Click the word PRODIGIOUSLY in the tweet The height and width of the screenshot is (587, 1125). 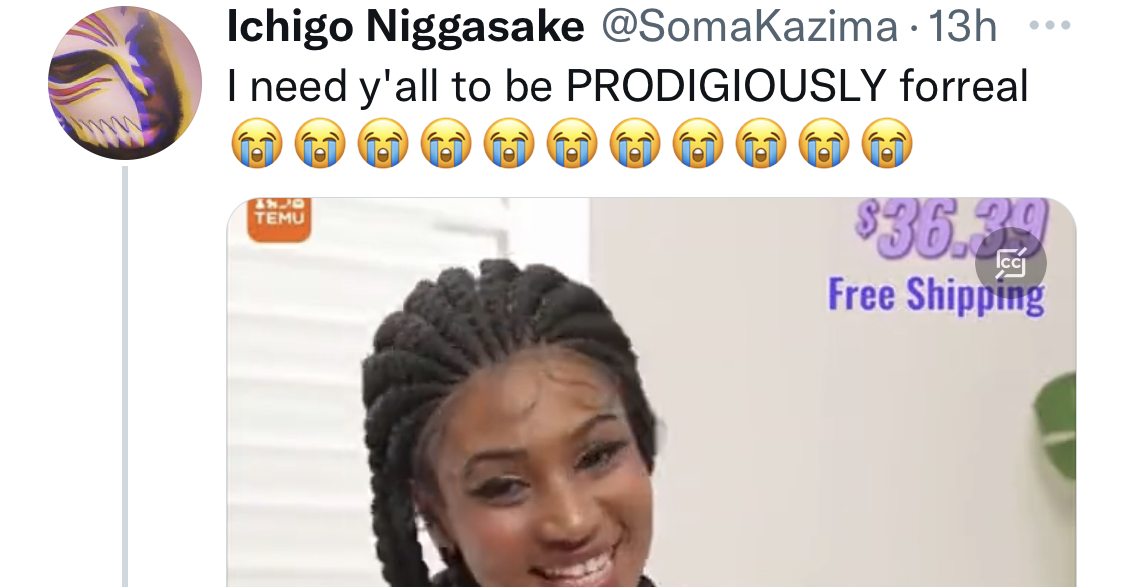[x=726, y=85]
